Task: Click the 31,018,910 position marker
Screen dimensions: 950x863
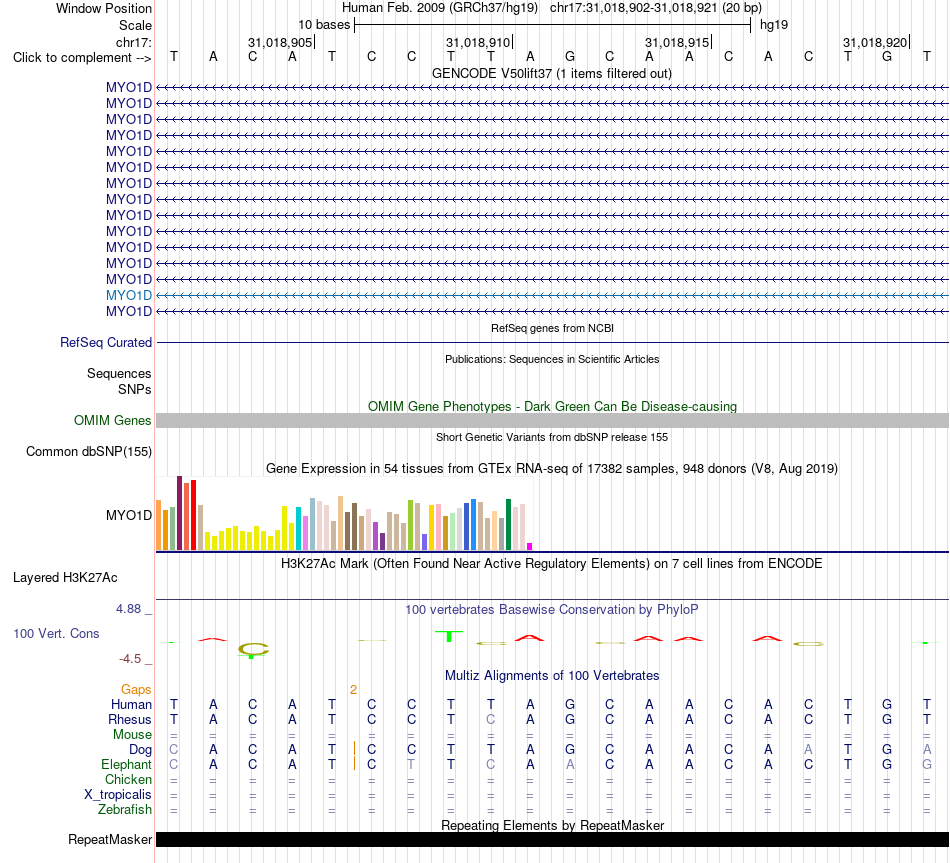Action: (478, 42)
